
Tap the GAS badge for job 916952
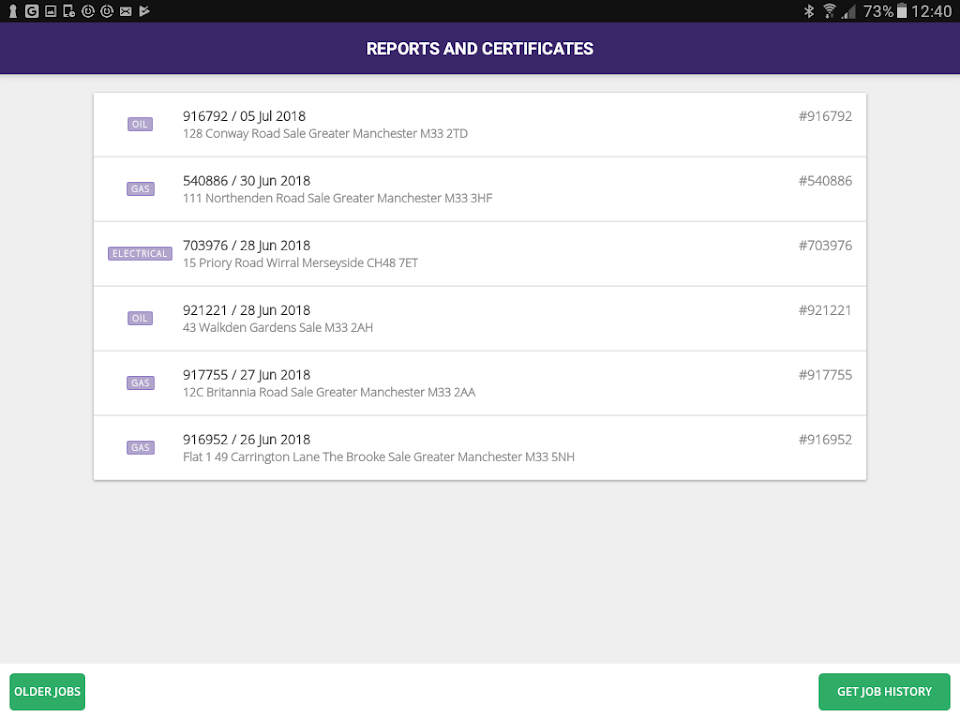point(140,448)
